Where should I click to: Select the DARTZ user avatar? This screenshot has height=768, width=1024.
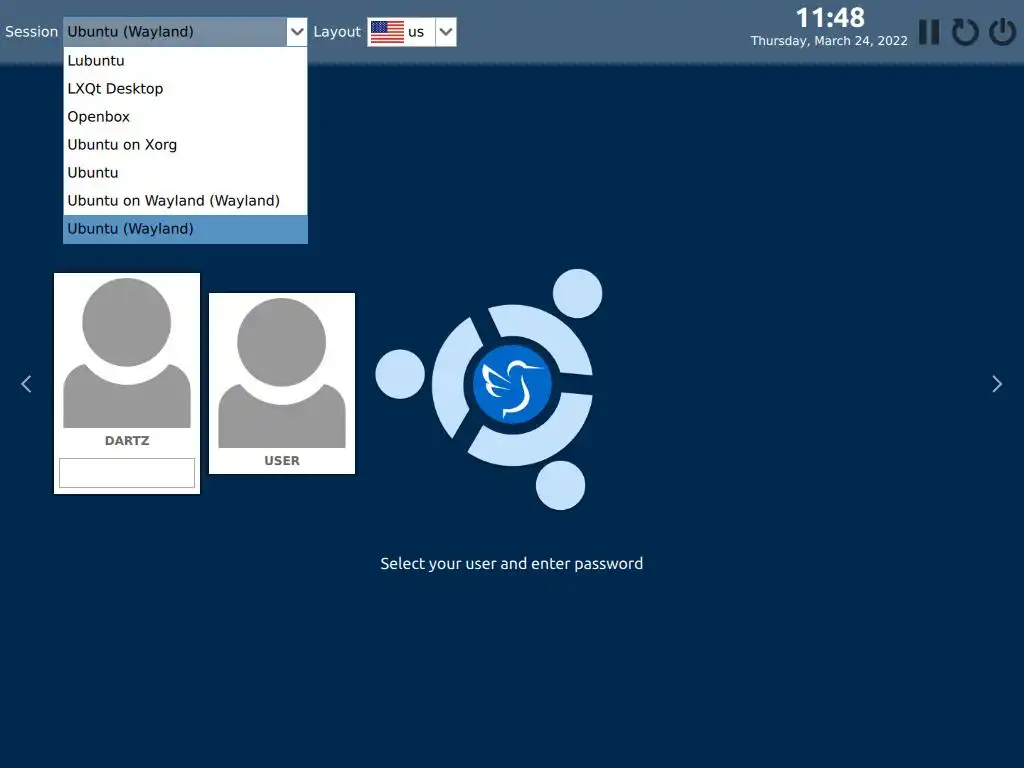click(x=127, y=353)
